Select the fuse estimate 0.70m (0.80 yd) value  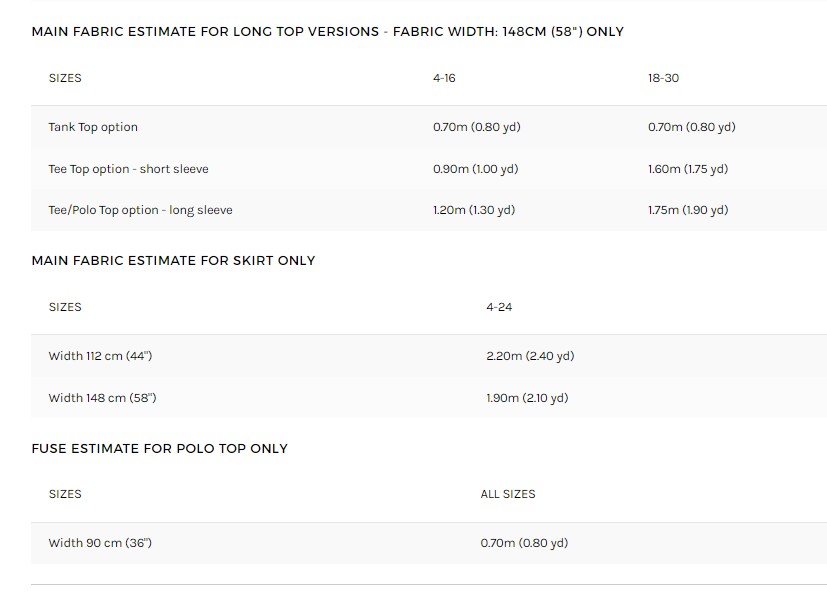click(524, 543)
